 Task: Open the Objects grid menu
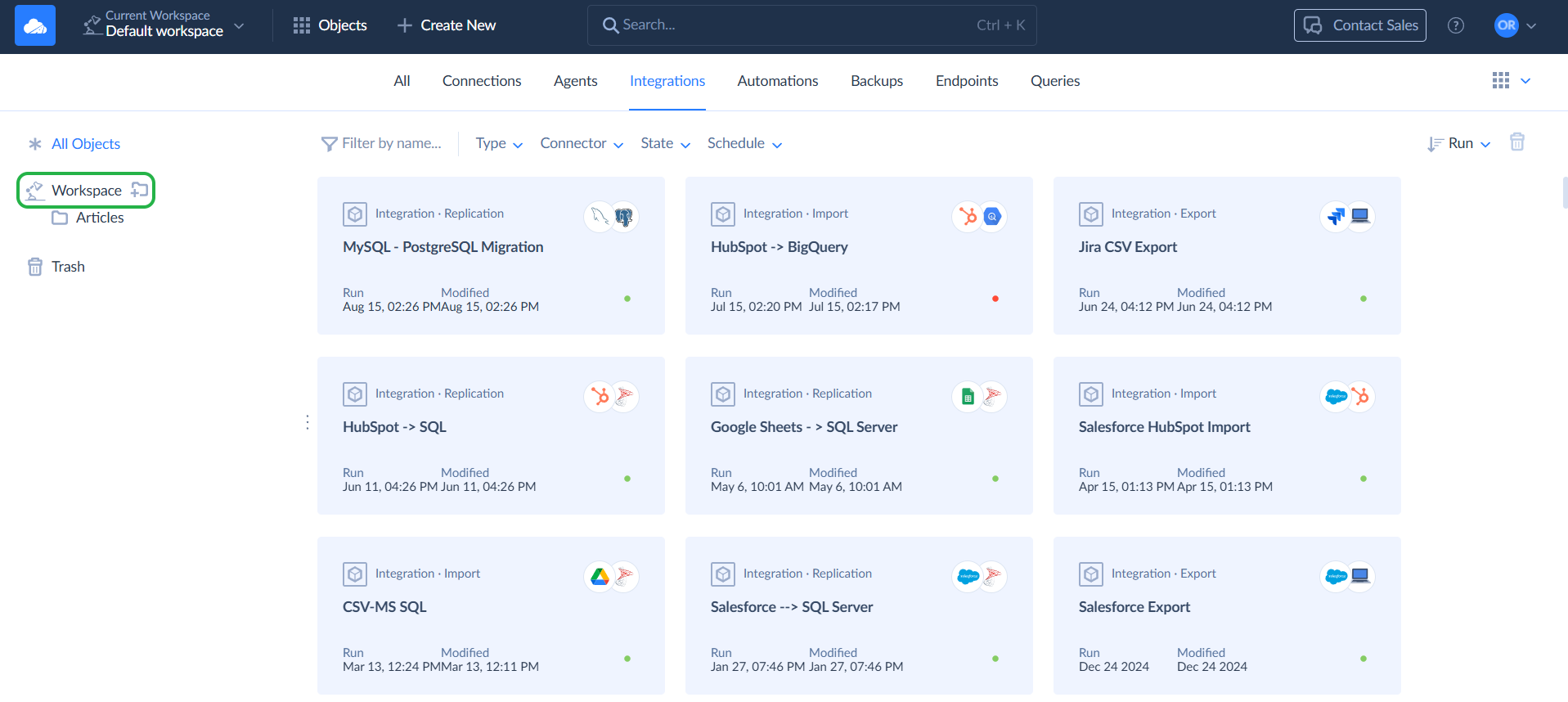tap(330, 25)
